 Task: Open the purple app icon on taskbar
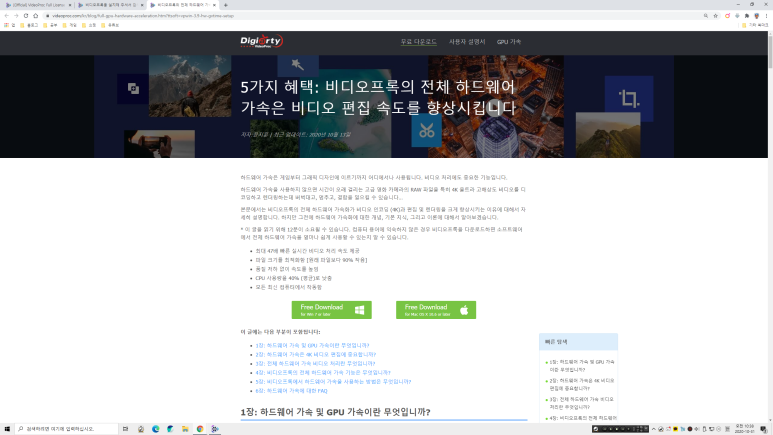tap(215, 429)
